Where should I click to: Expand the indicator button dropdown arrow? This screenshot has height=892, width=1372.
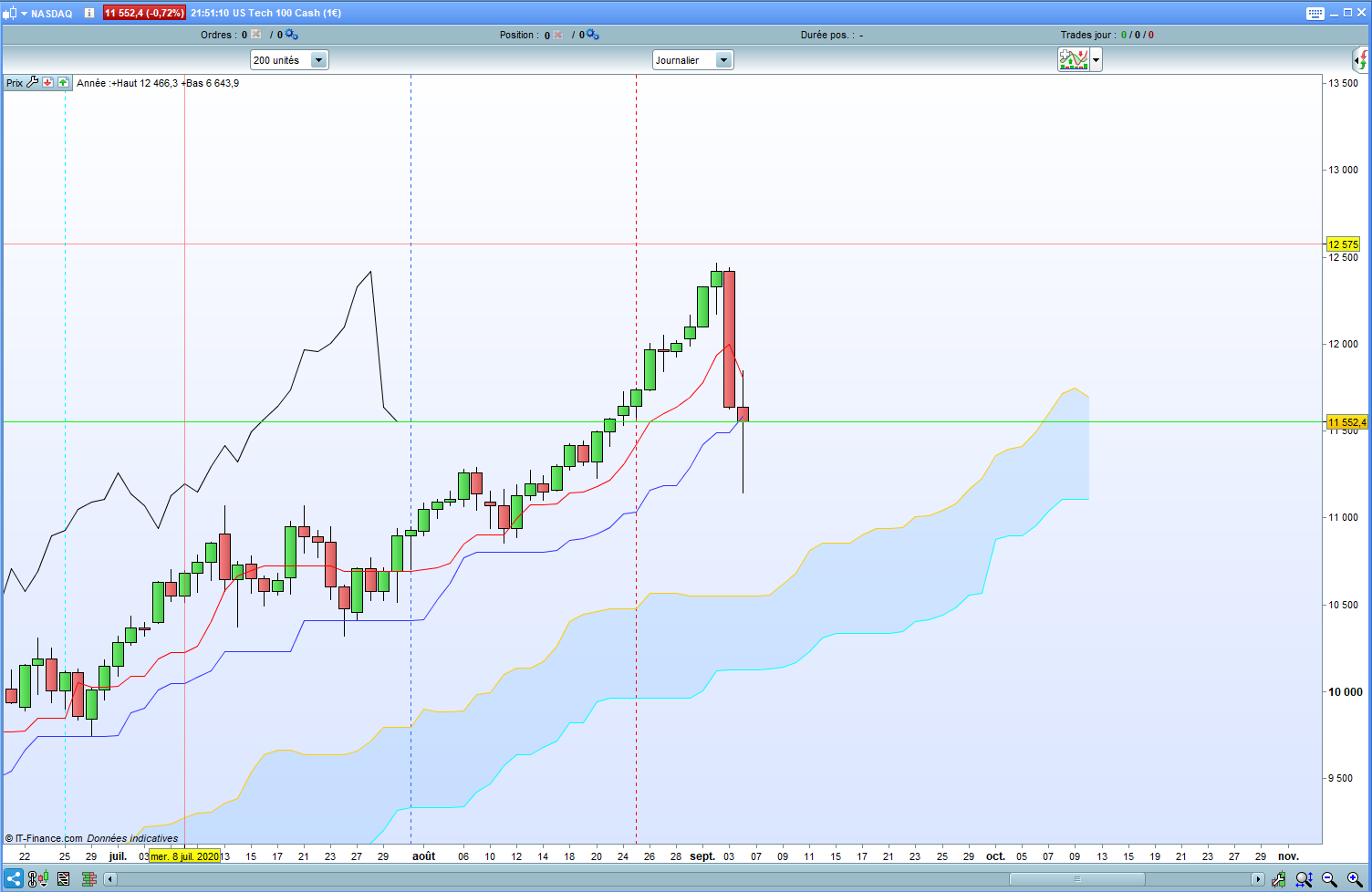pyautogui.click(x=1096, y=60)
